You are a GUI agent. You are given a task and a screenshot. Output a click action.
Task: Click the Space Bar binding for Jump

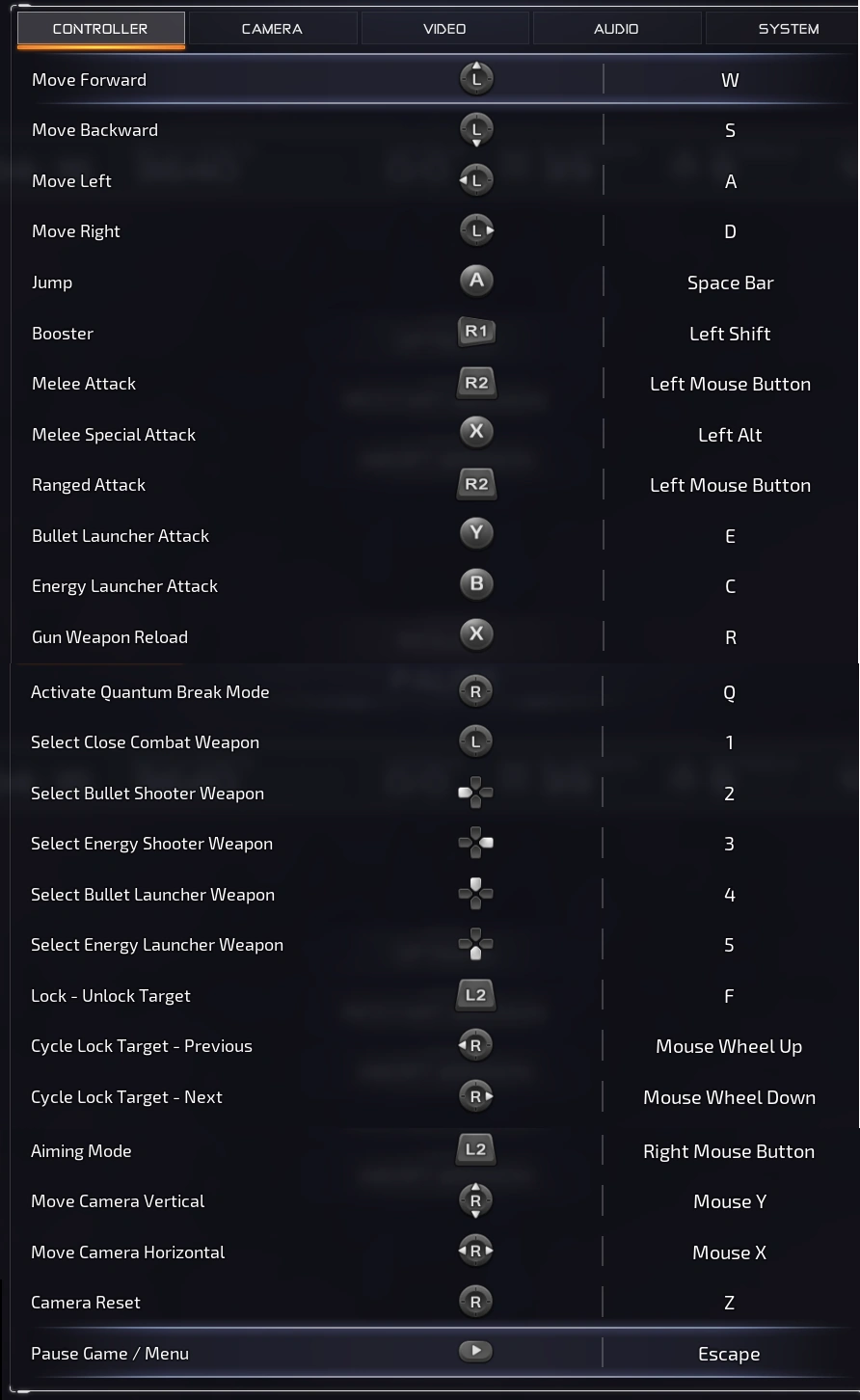pyautogui.click(x=730, y=283)
